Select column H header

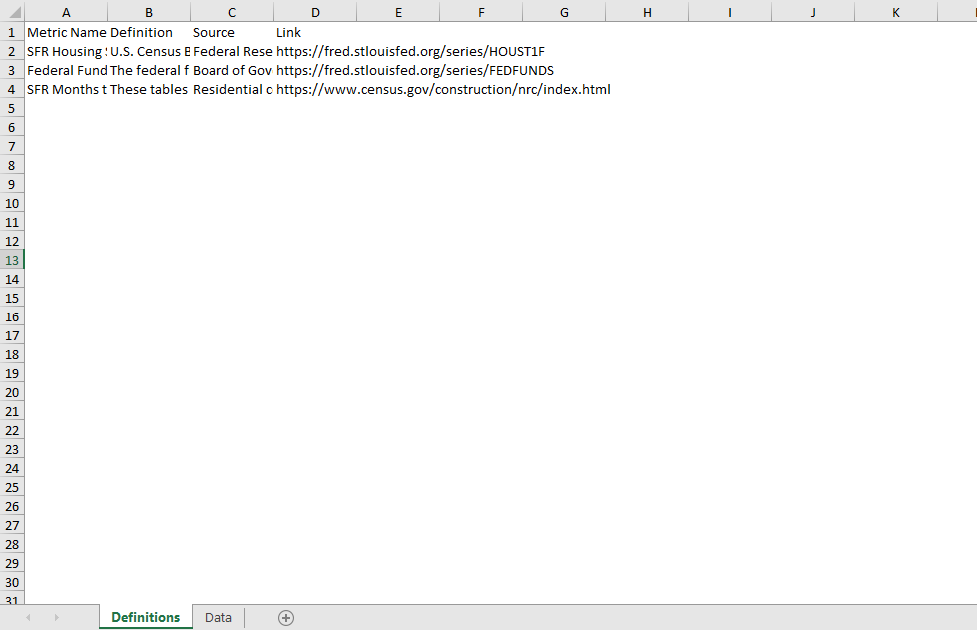[x=647, y=12]
